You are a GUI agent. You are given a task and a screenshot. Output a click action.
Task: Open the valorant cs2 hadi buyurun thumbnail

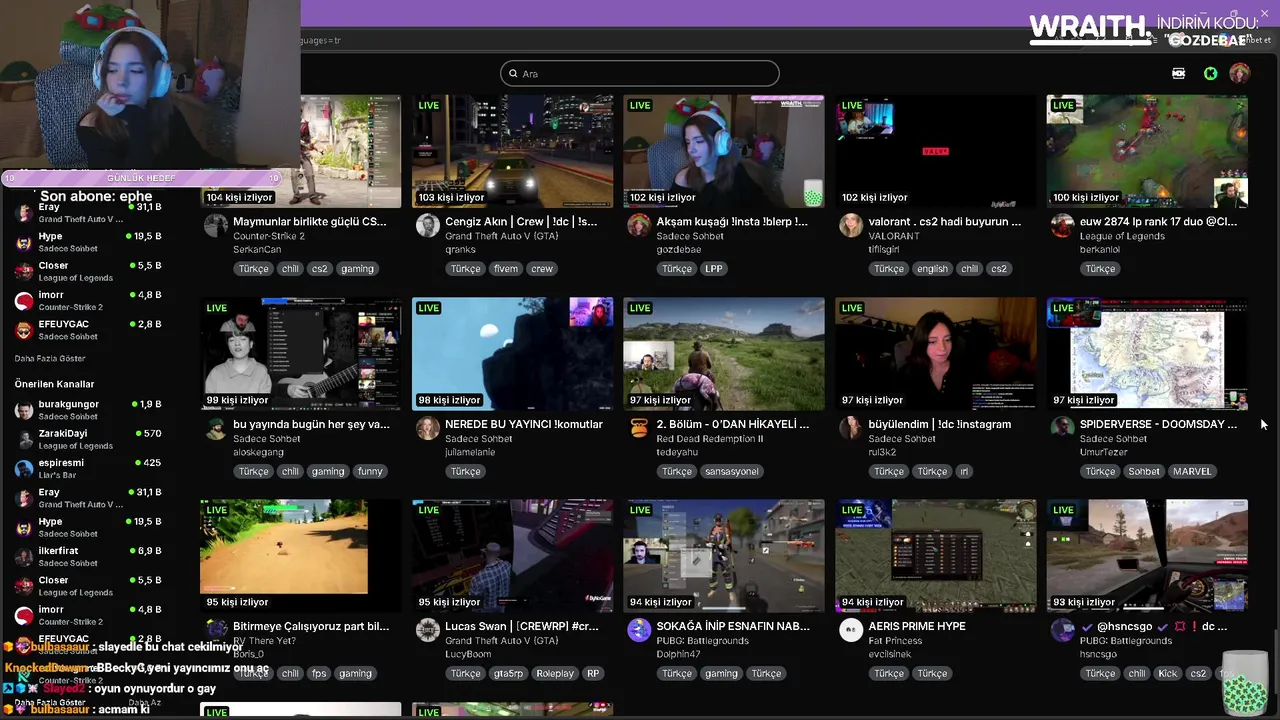coord(936,151)
